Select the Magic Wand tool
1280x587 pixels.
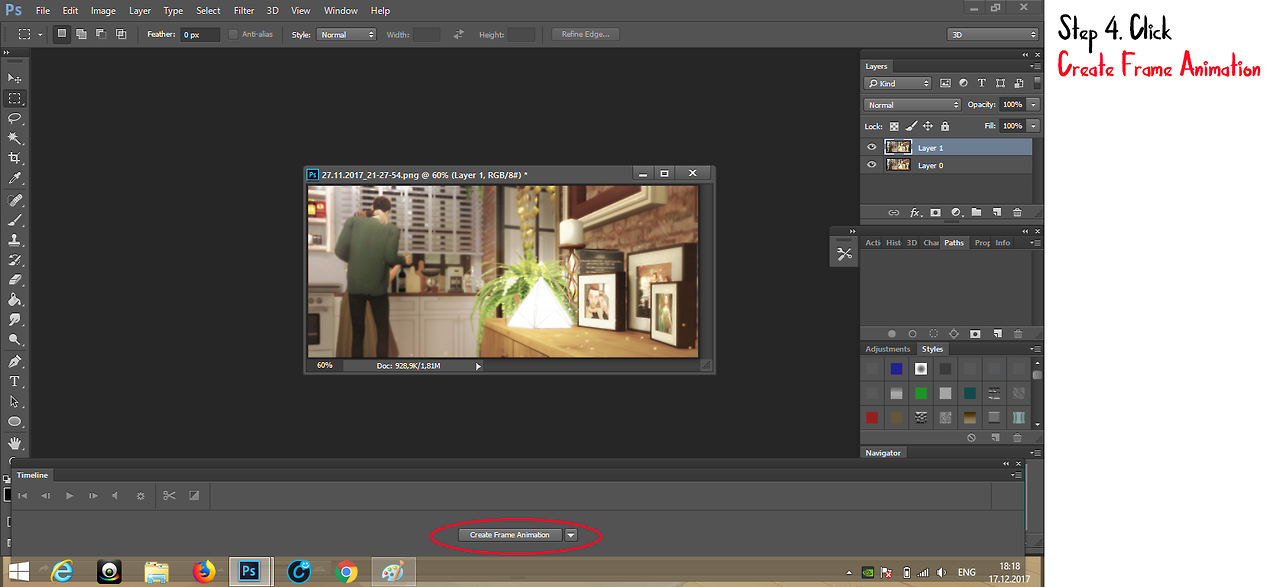click(15, 138)
